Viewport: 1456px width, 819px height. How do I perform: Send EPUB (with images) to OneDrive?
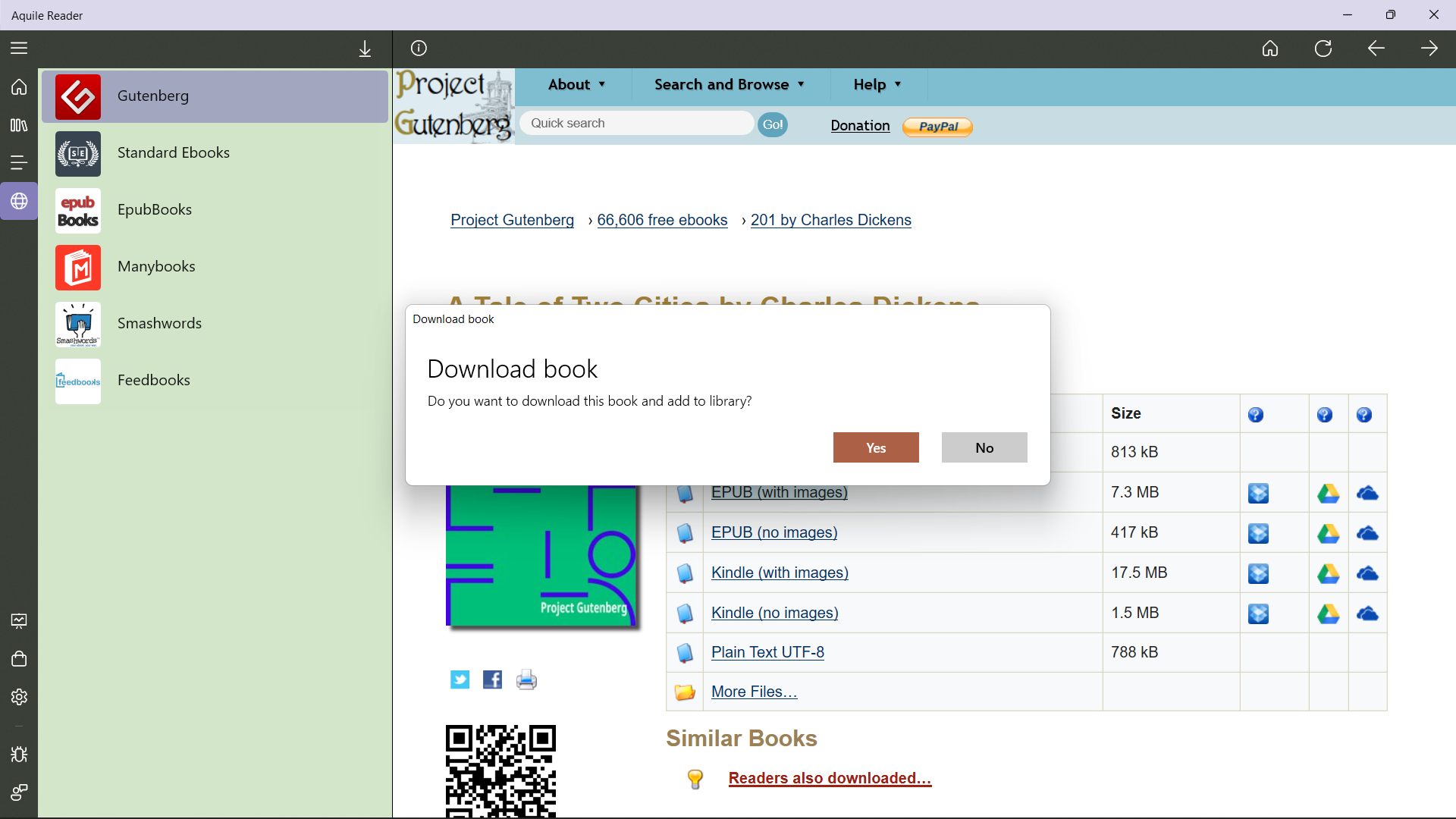tap(1367, 494)
